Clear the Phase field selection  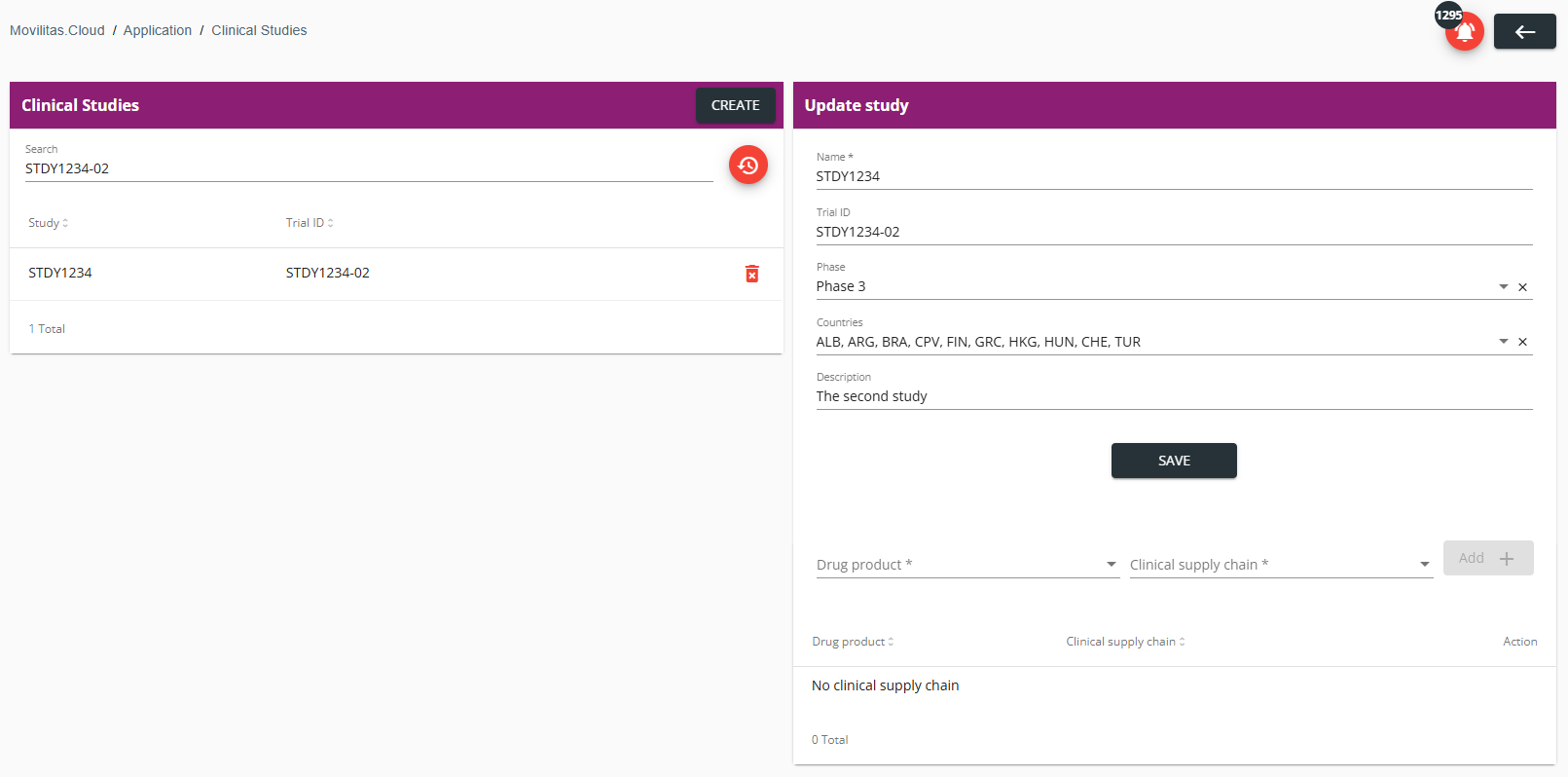[x=1522, y=287]
